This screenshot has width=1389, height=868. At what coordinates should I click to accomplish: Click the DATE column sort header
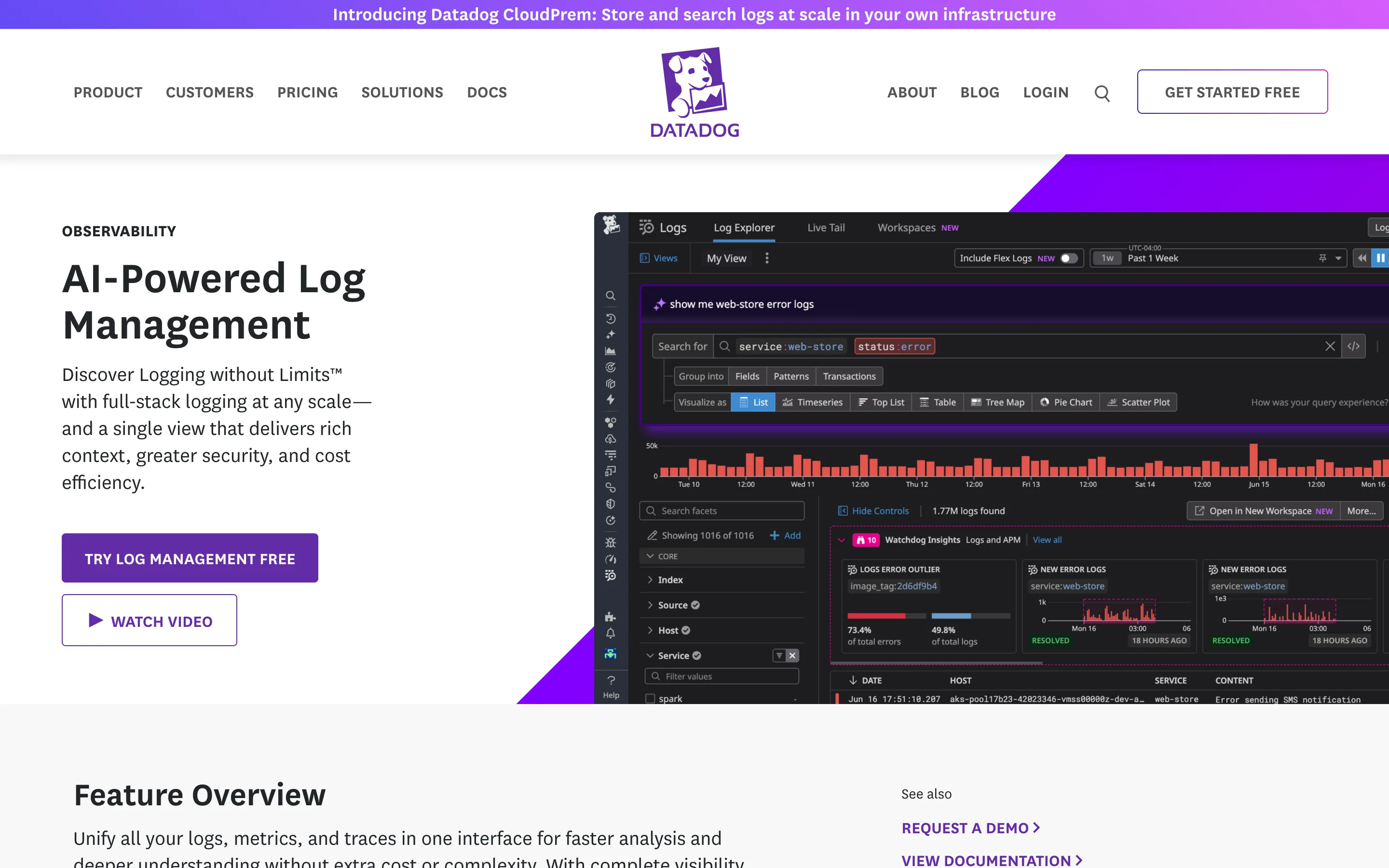pyautogui.click(x=865, y=681)
